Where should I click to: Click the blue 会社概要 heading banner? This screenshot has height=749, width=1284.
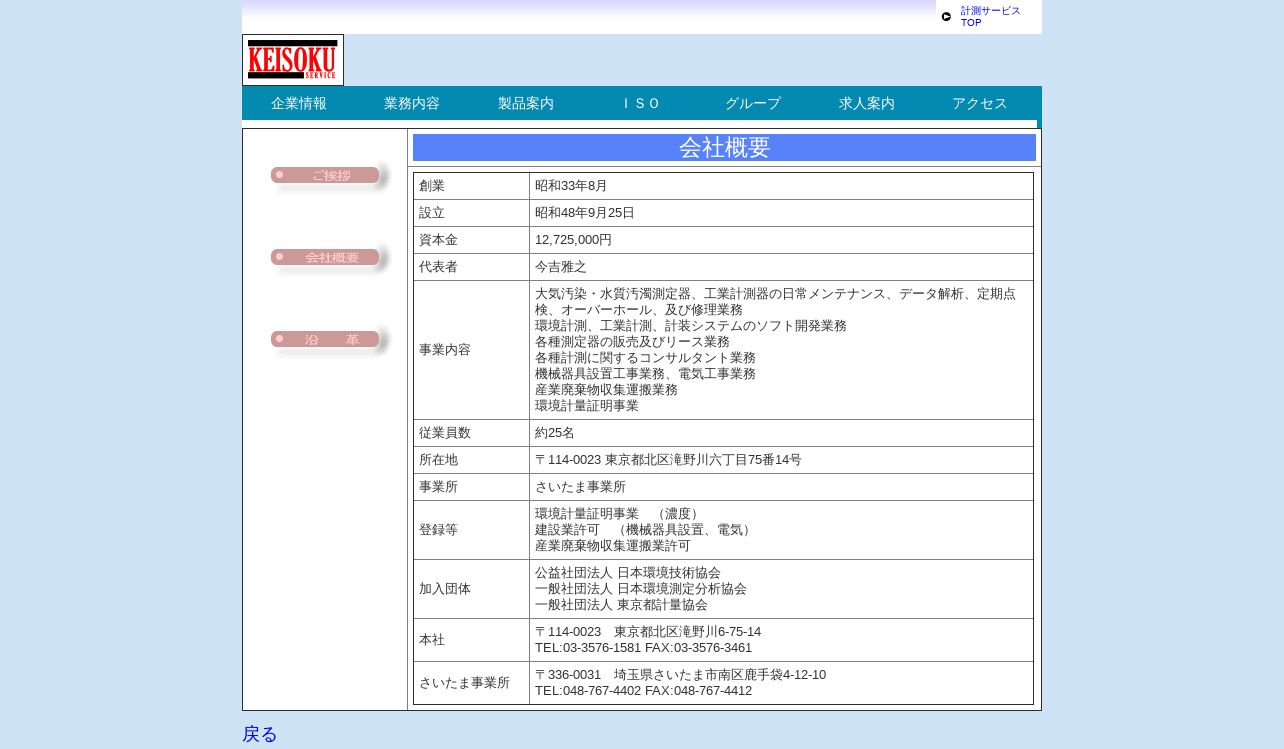point(724,148)
